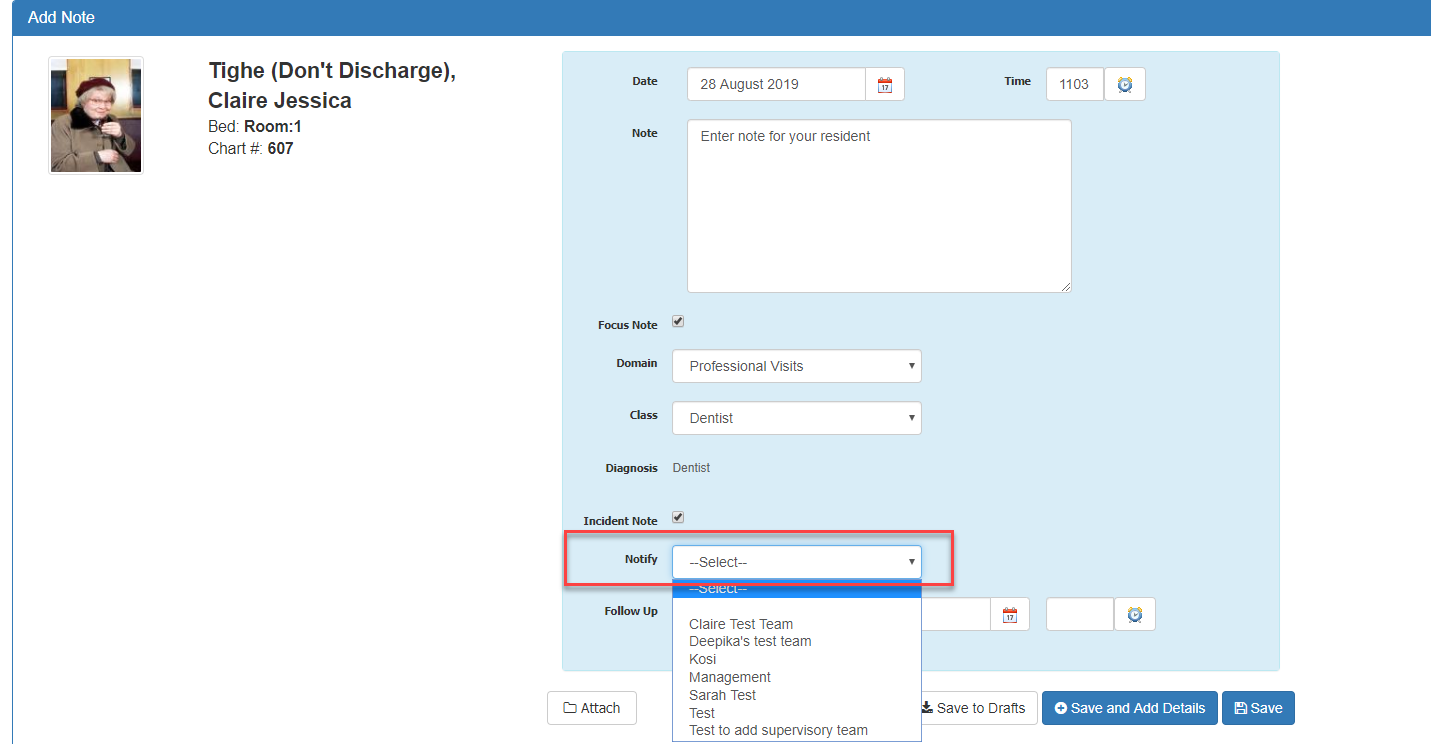The image size is (1431, 744).
Task: Select Kosi in the Notify list
Action: 703,659
